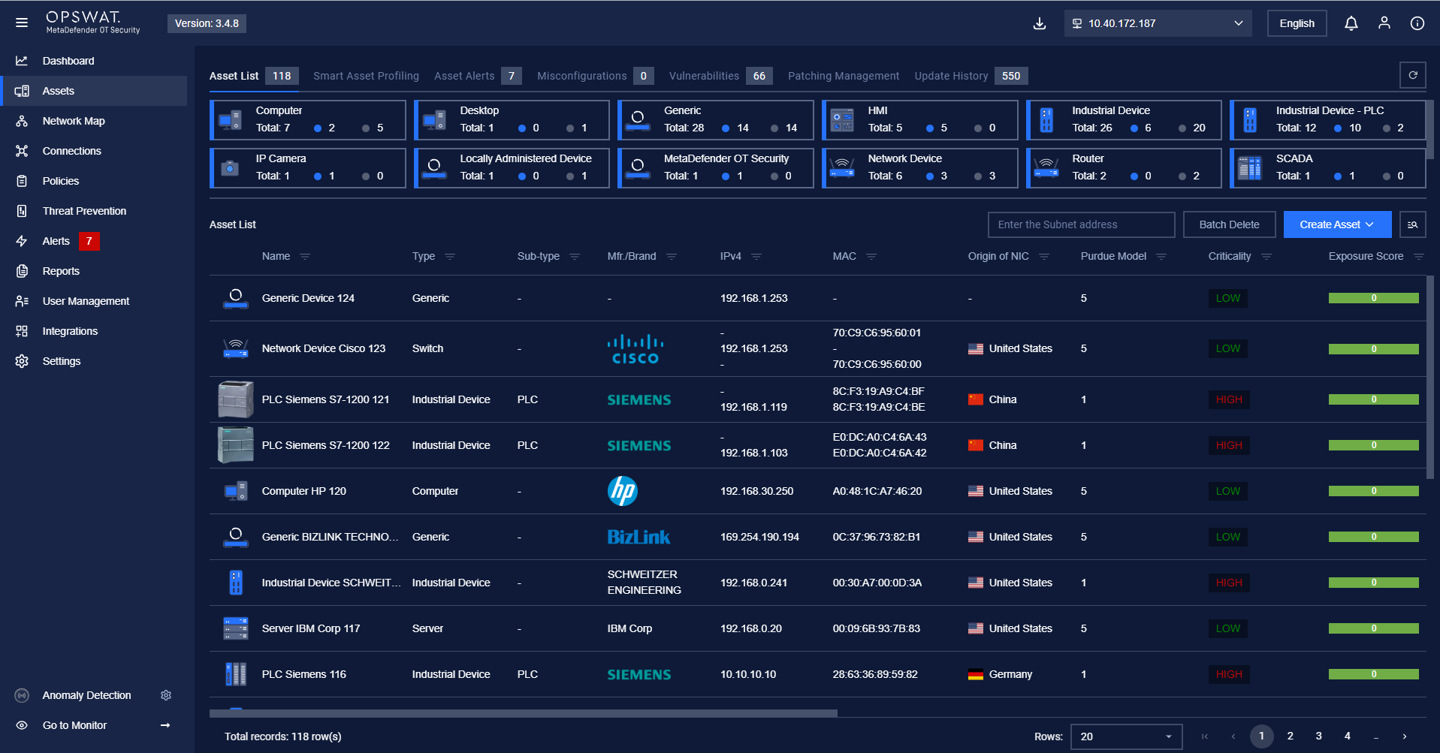
Task: Click the Server IBM Corp 117 icon
Action: 235,628
